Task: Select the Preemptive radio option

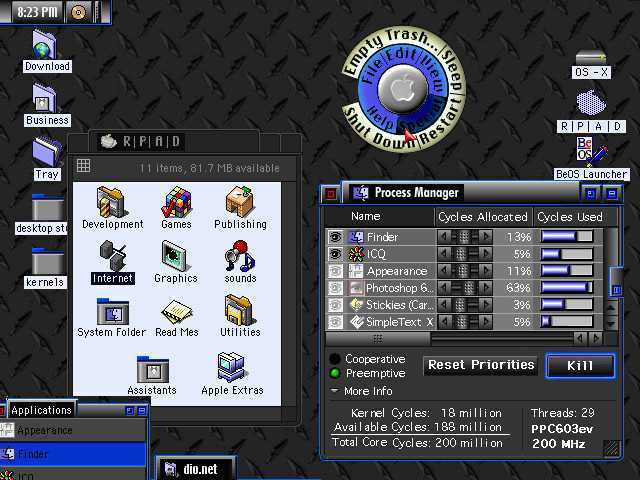Action: click(x=335, y=373)
